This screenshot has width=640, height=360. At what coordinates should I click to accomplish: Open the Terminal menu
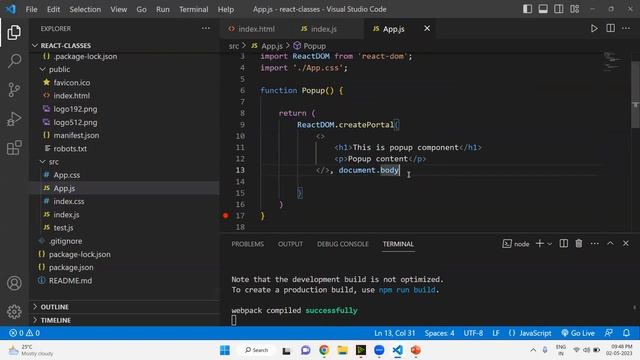[x=193, y=9]
